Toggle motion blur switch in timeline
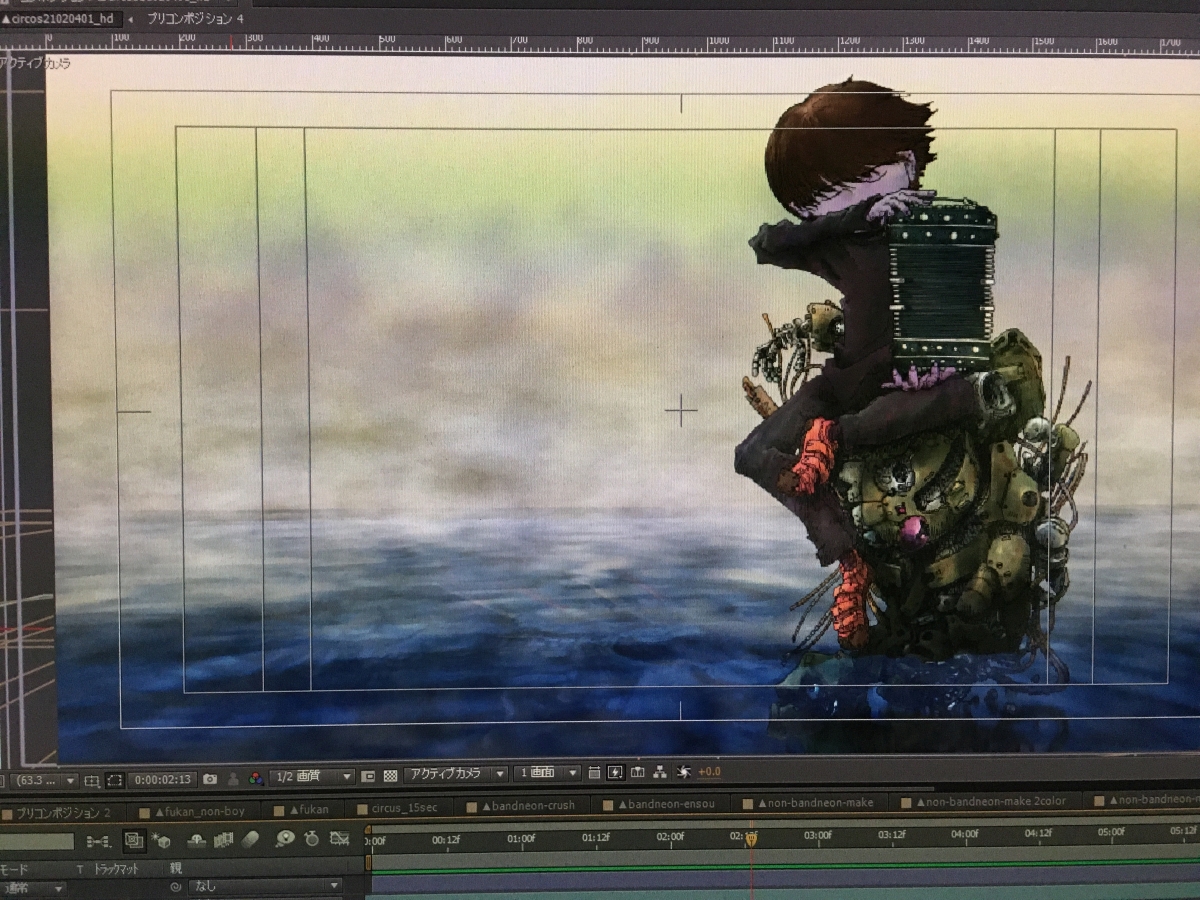Viewport: 1200px width, 900px height. [250, 839]
